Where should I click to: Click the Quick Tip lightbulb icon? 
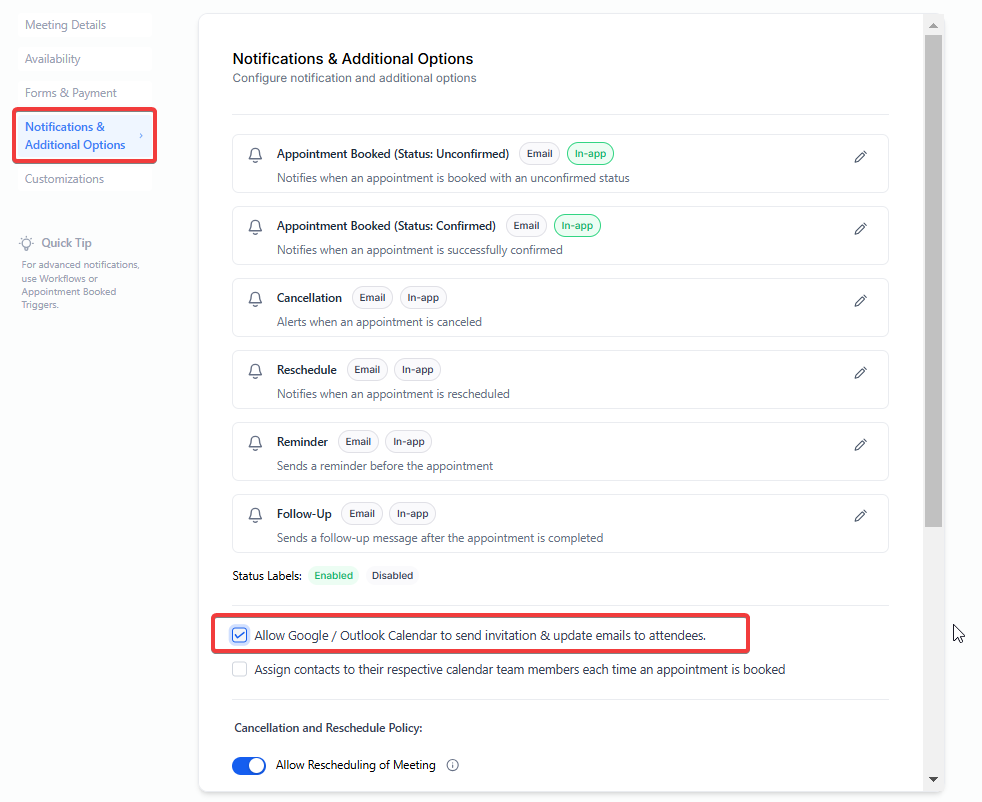click(x=27, y=243)
